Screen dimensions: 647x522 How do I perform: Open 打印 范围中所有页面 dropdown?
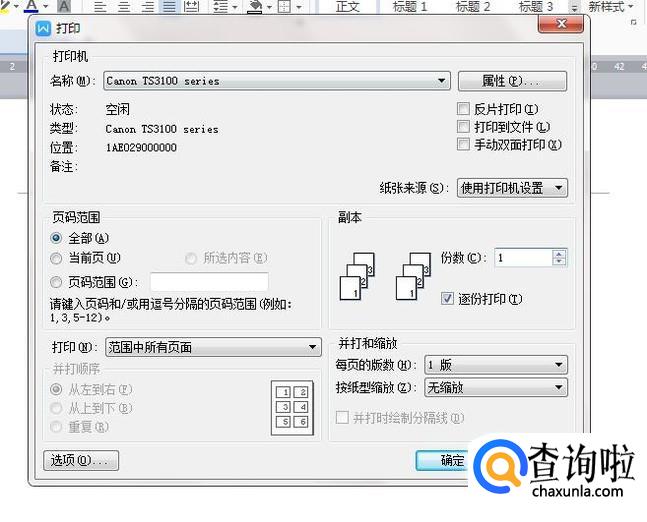[x=213, y=347]
